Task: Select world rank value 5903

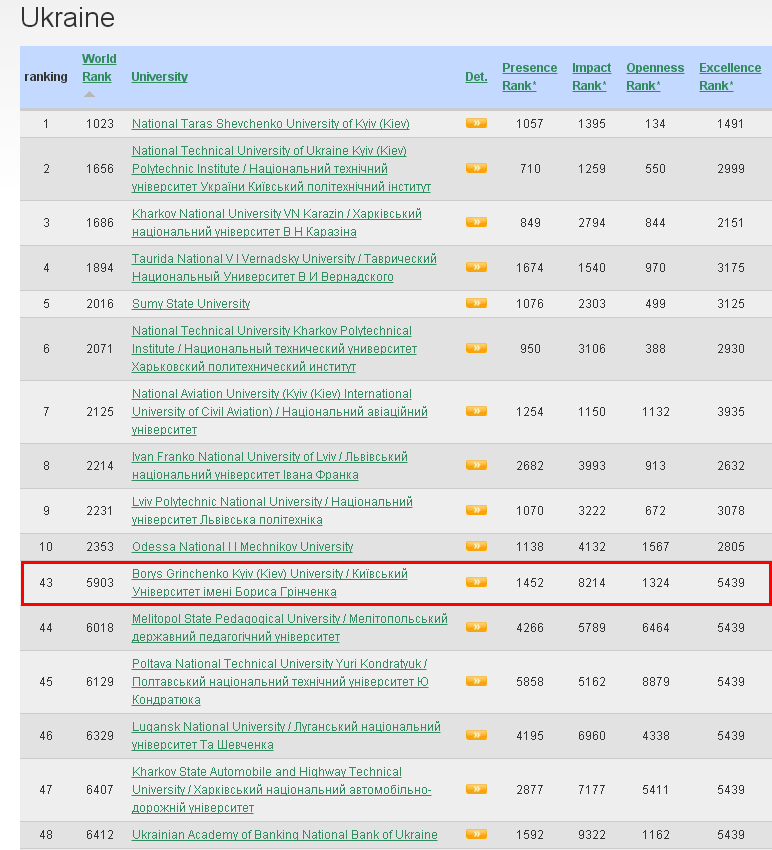Action: point(100,583)
